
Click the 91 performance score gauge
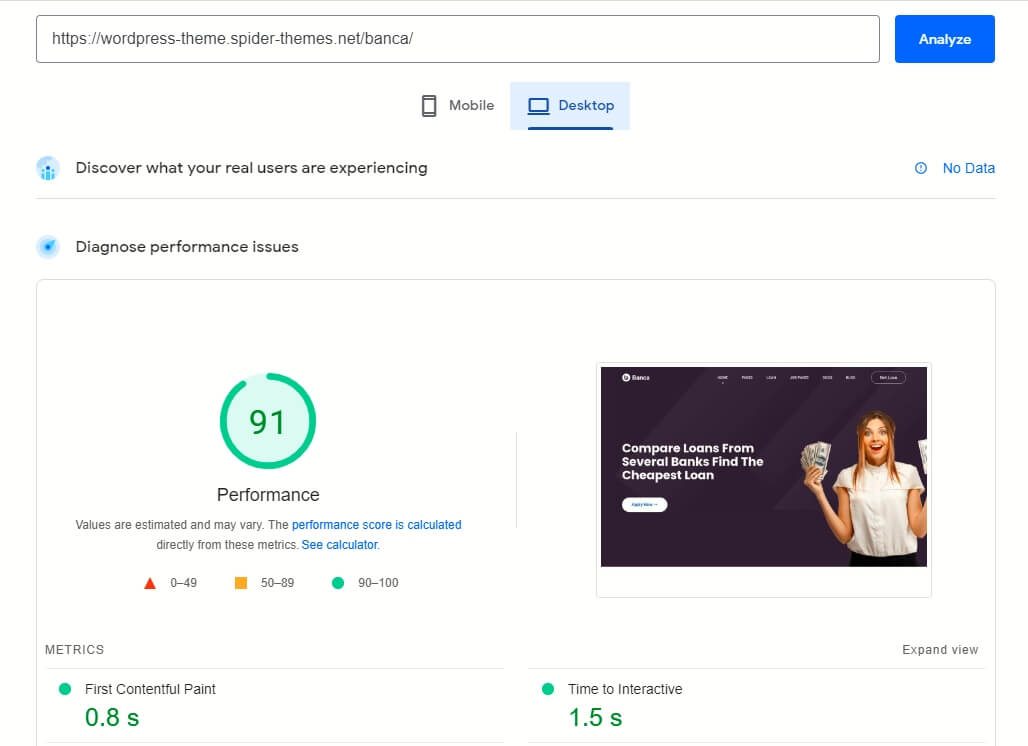pos(267,421)
